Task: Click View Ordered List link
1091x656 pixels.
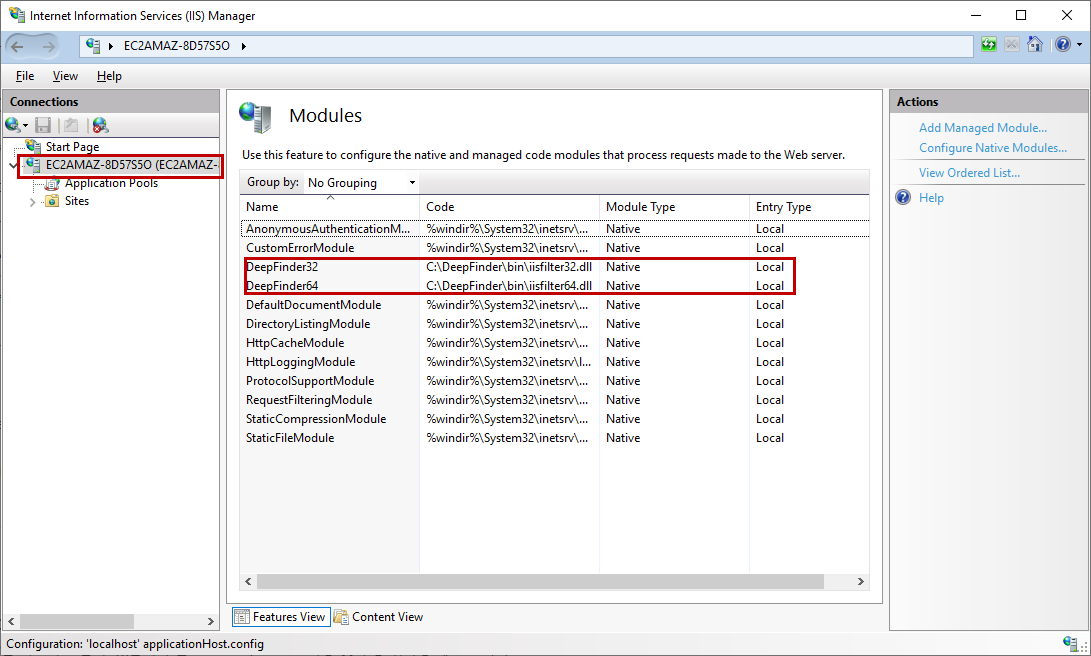Action: coord(969,173)
